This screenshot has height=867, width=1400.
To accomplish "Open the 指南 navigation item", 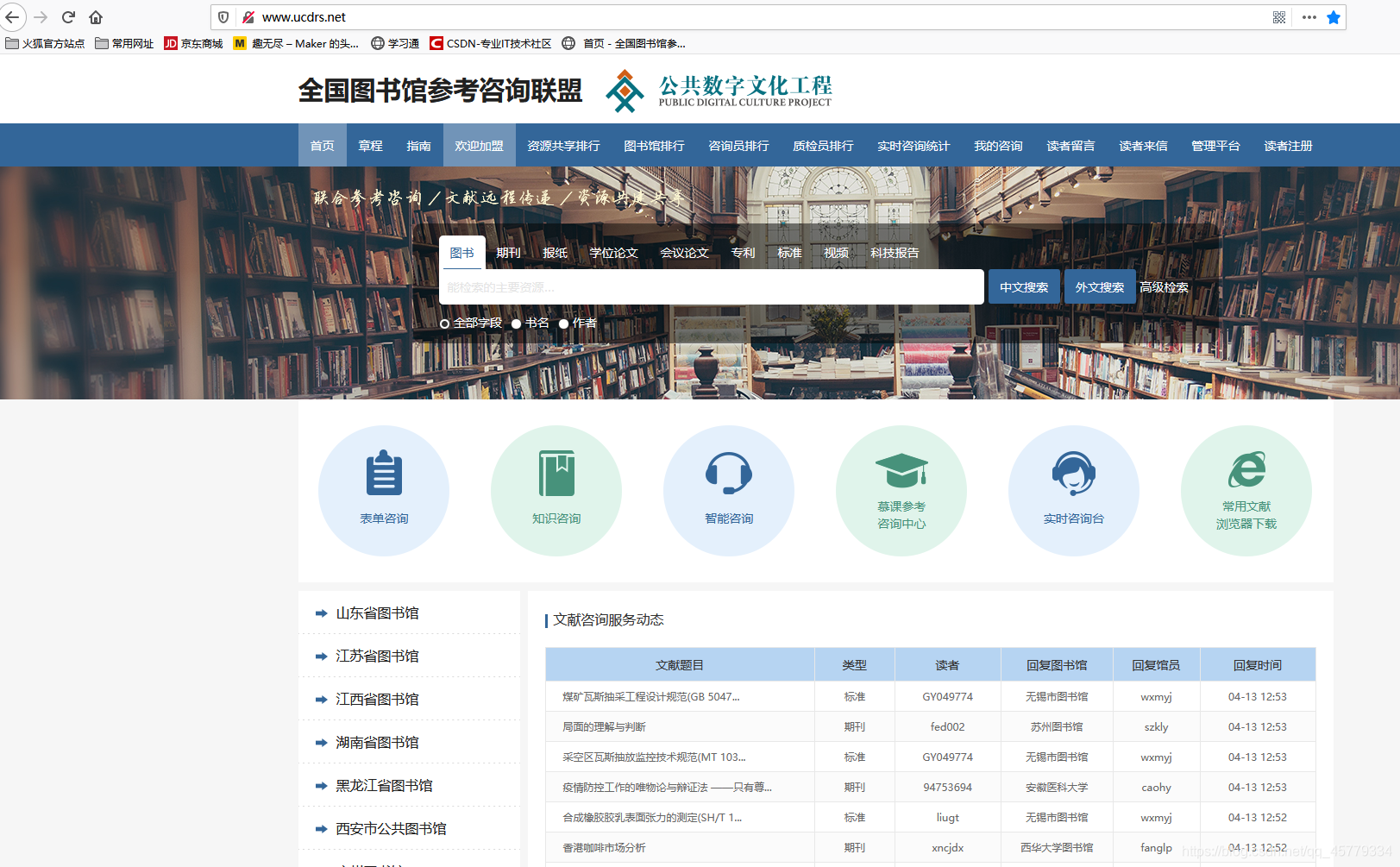I will 419,146.
